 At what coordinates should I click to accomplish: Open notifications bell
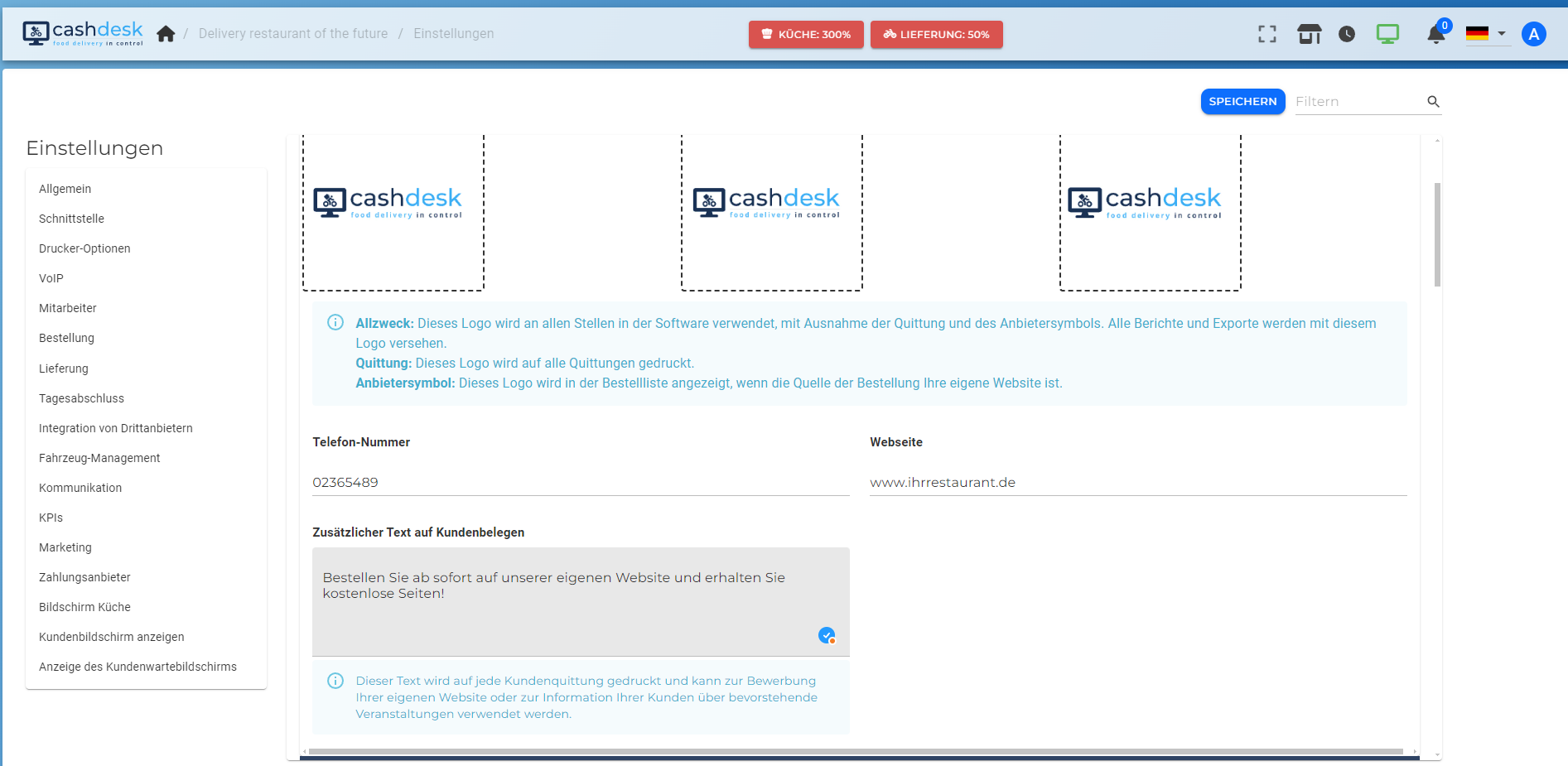(1436, 34)
